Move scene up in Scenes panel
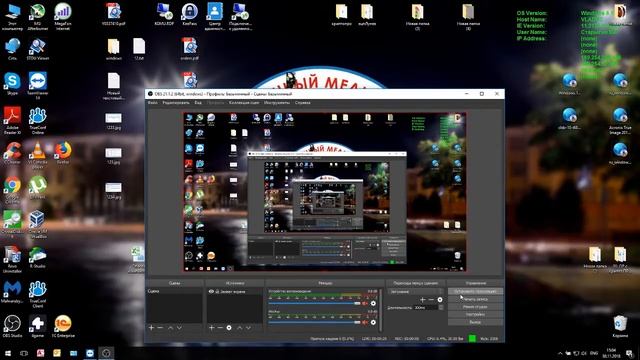 (170, 328)
